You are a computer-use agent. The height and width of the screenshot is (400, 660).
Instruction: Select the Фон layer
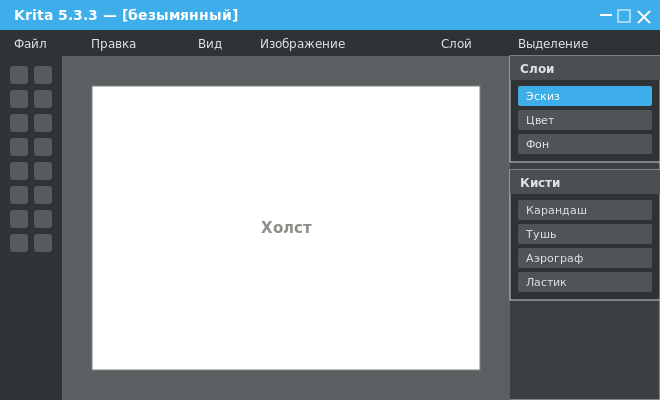(x=585, y=144)
